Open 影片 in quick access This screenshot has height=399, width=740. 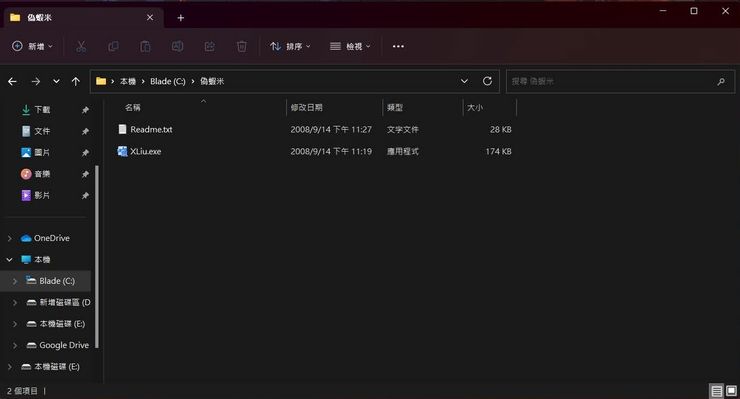point(42,195)
